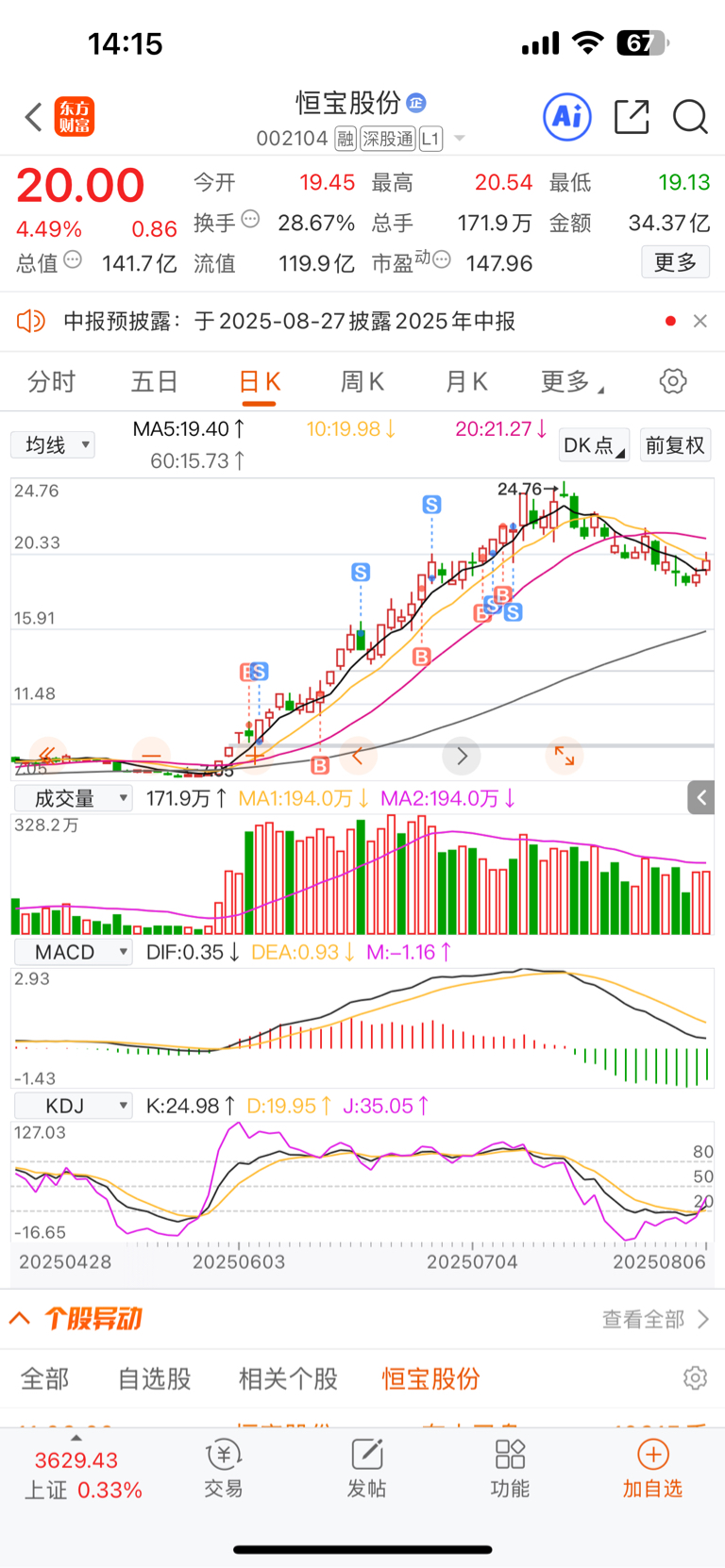Viewport: 725px width, 1568px height.
Task: Move chart right with the right chevron
Action: pos(462,756)
